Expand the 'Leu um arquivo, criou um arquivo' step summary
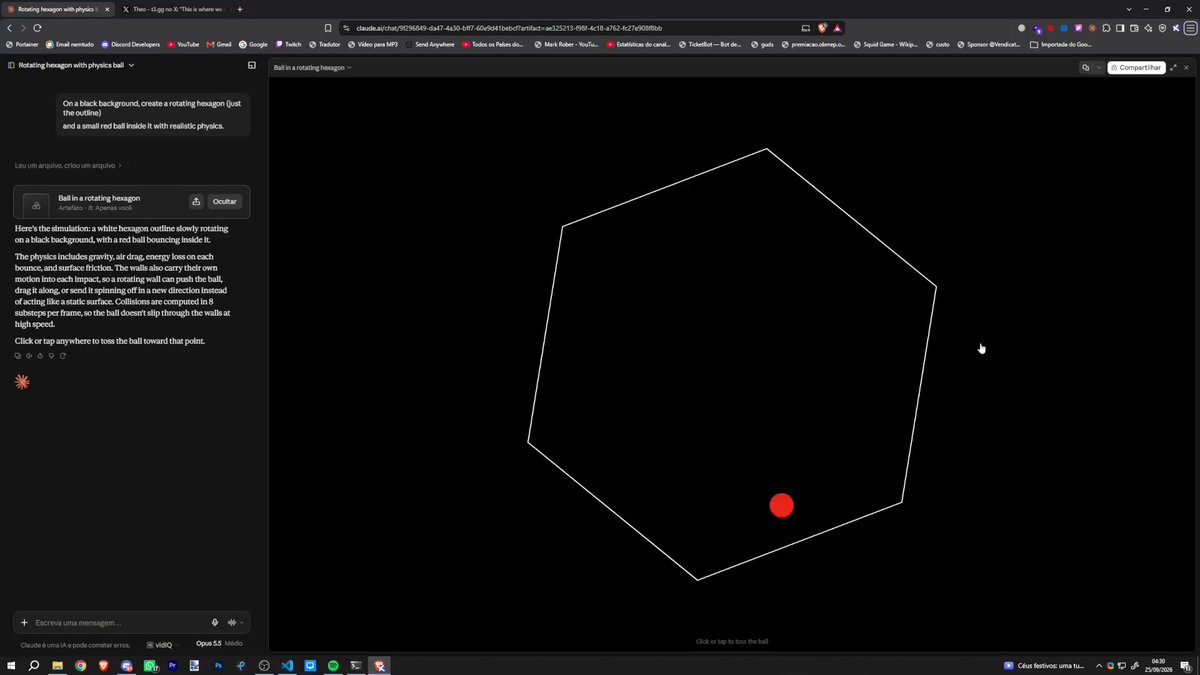This screenshot has height=675, width=1200. (x=68, y=165)
